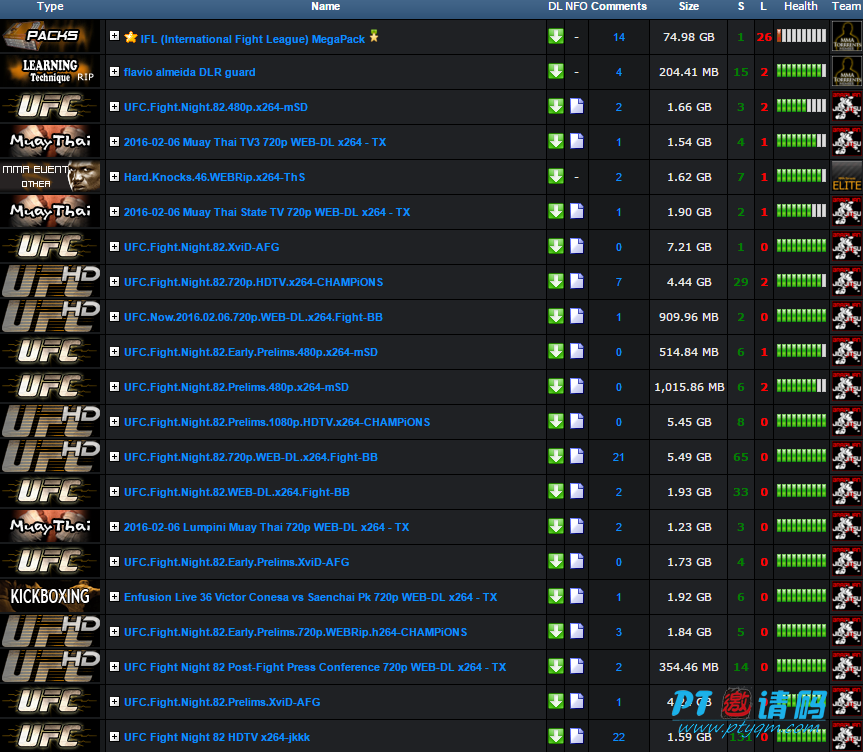Expand Prelims.1080p.HDTV CHAMPiONS row

[x=114, y=421]
